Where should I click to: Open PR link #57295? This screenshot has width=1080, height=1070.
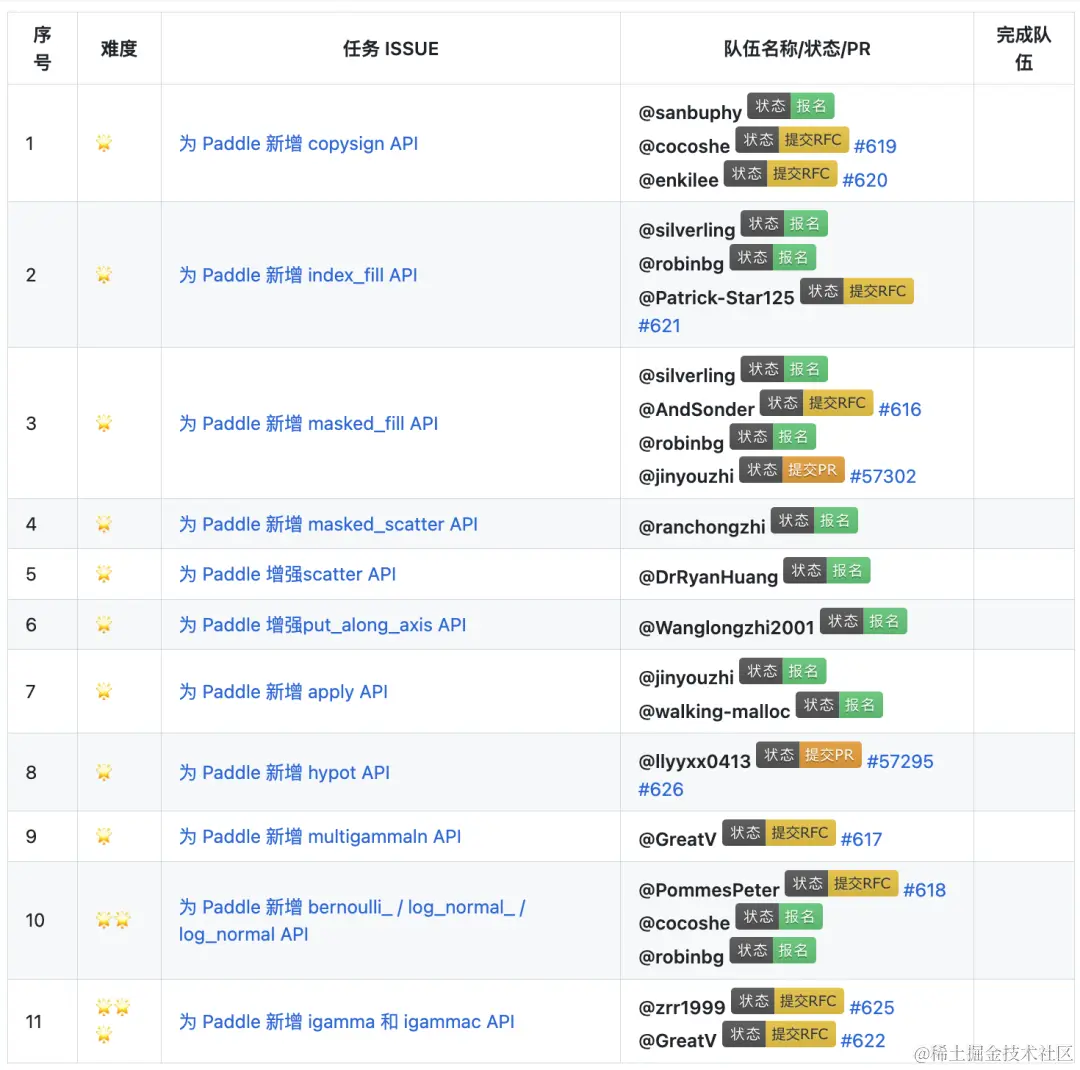click(900, 761)
